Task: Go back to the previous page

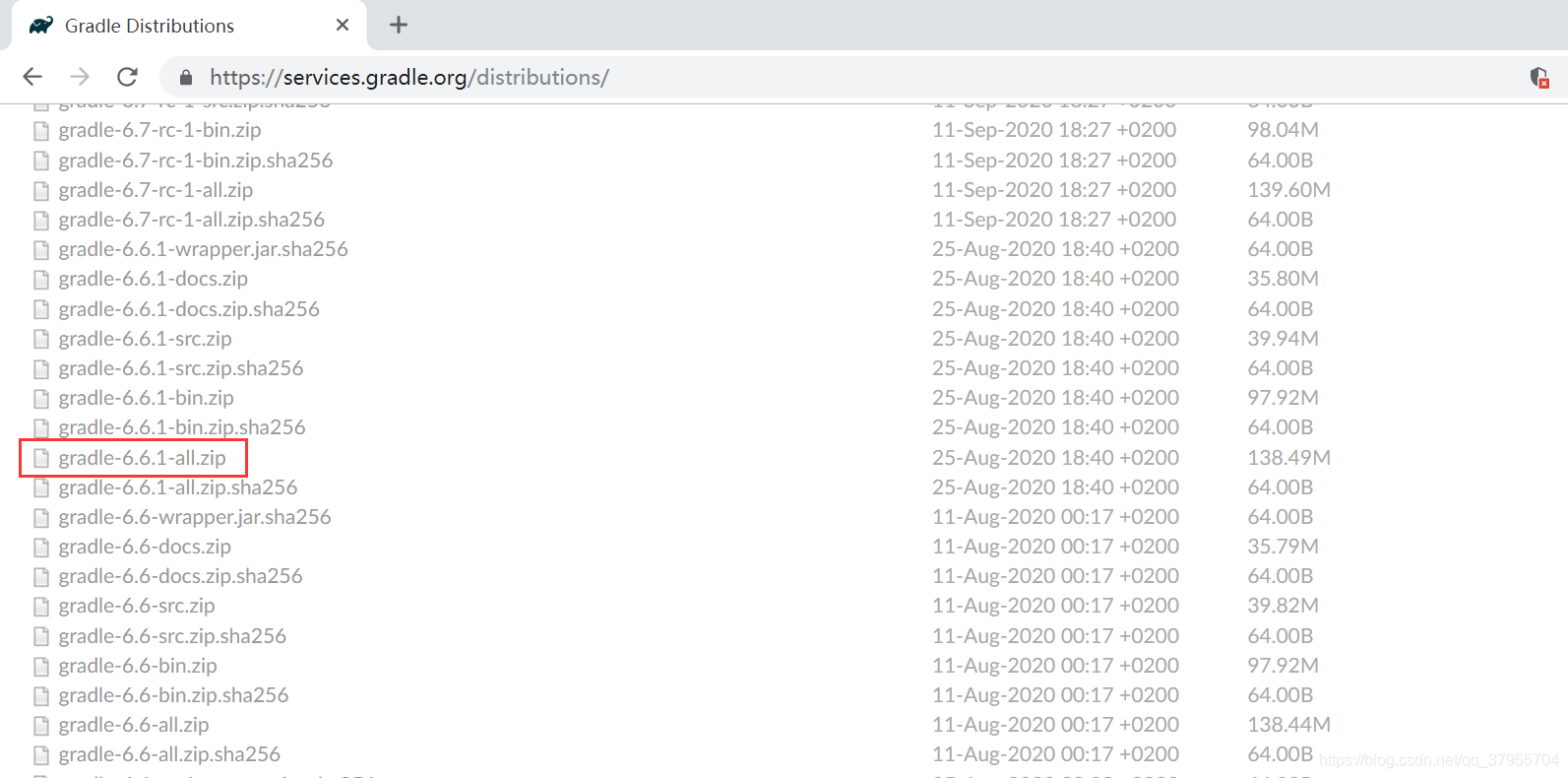Action: [32, 77]
